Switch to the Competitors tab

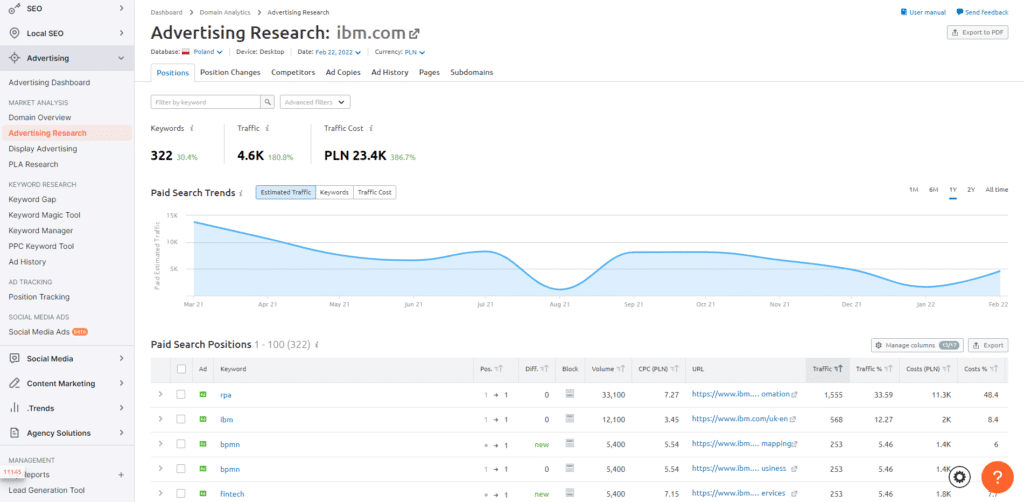point(293,72)
